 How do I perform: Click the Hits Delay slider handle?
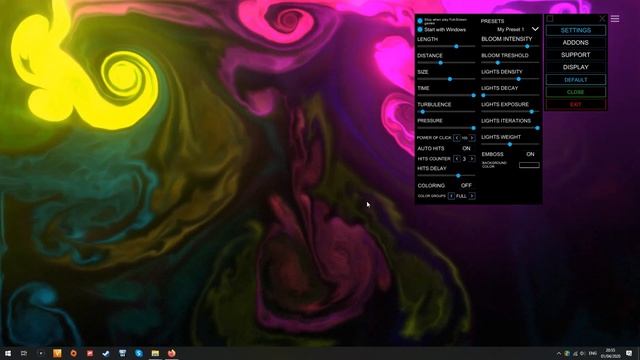coord(458,176)
